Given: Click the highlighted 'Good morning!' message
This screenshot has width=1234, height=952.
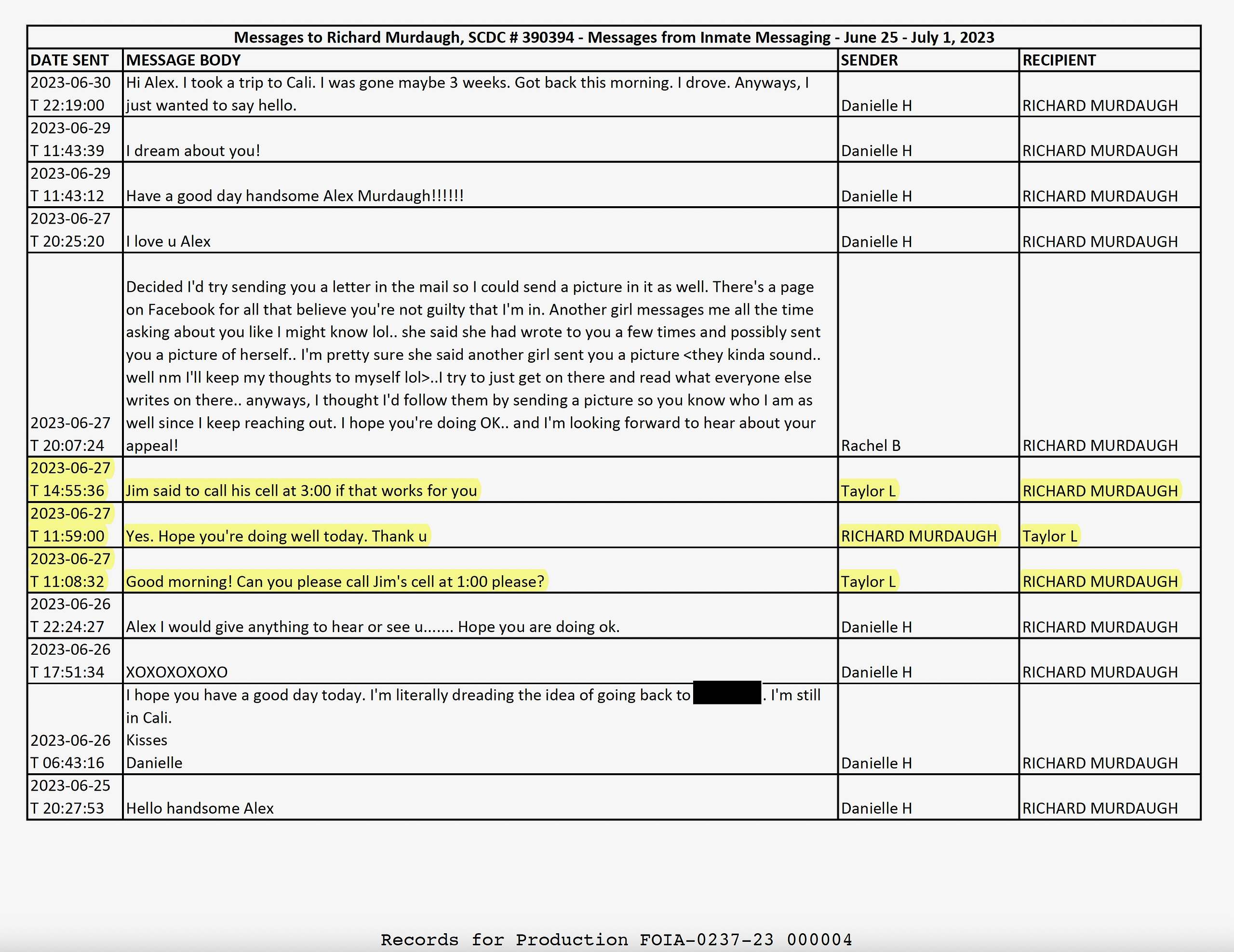Looking at the screenshot, I should click(x=335, y=581).
